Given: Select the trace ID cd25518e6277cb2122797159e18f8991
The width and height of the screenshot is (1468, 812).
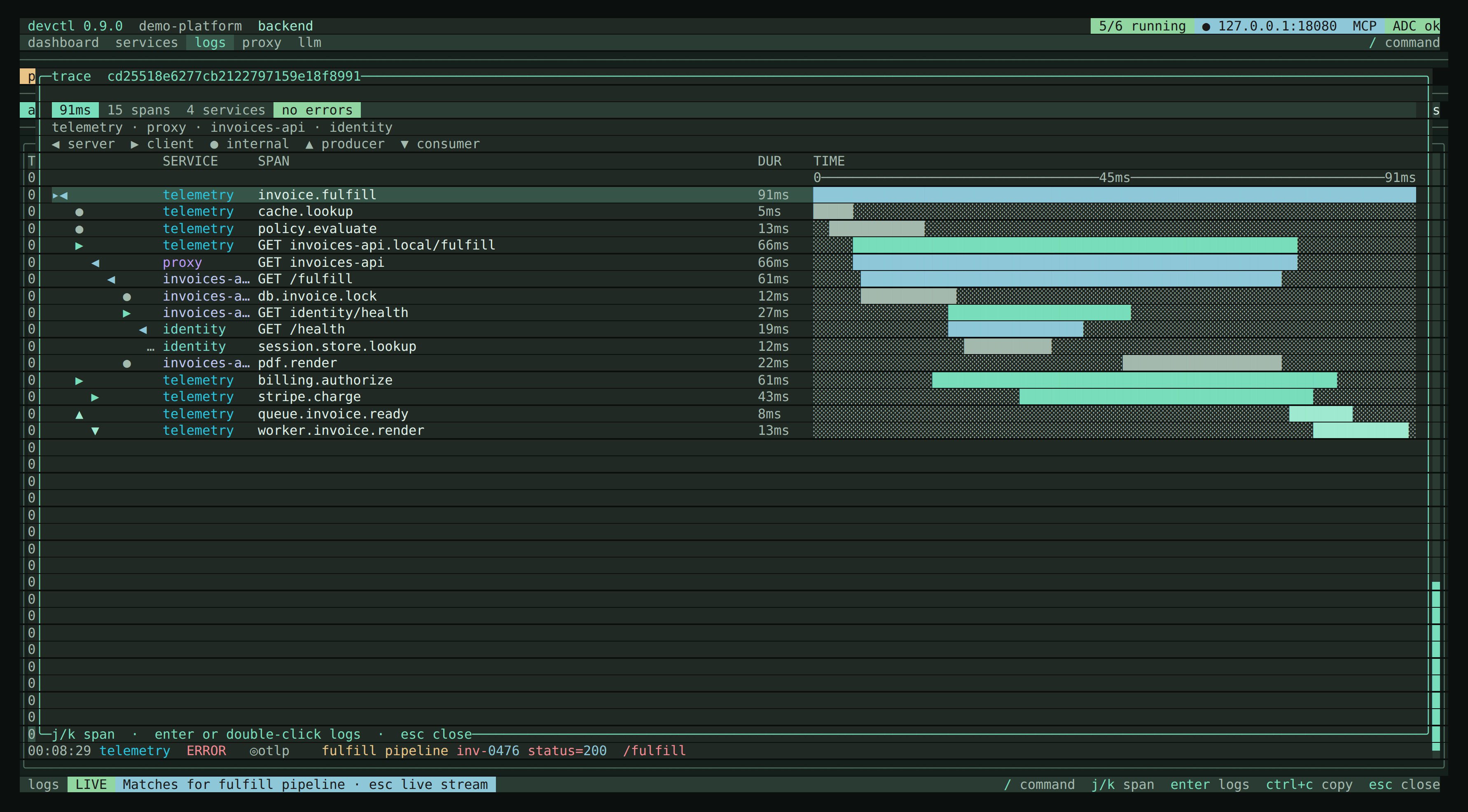Looking at the screenshot, I should pos(234,76).
